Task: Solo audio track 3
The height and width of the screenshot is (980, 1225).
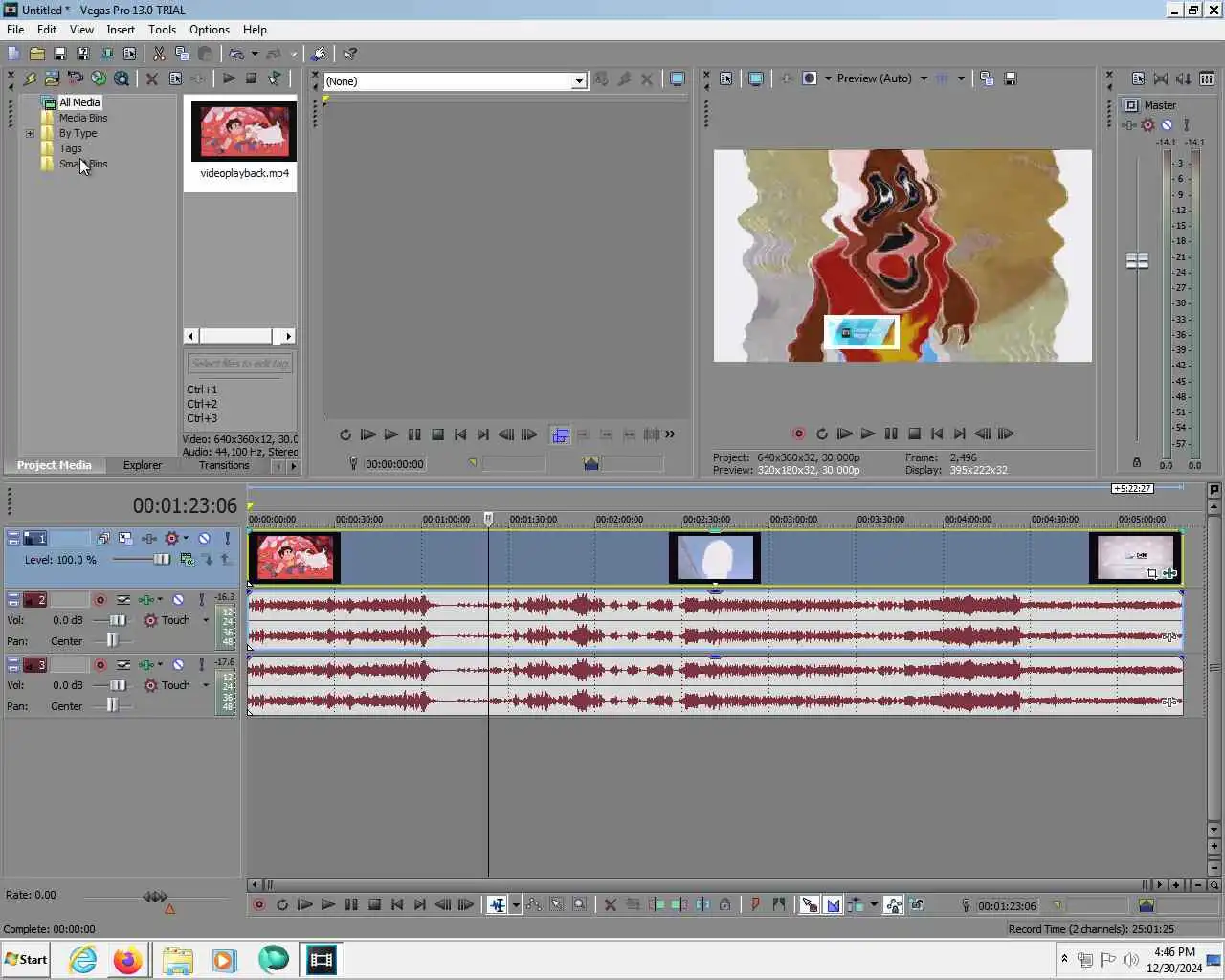Action: [x=201, y=665]
